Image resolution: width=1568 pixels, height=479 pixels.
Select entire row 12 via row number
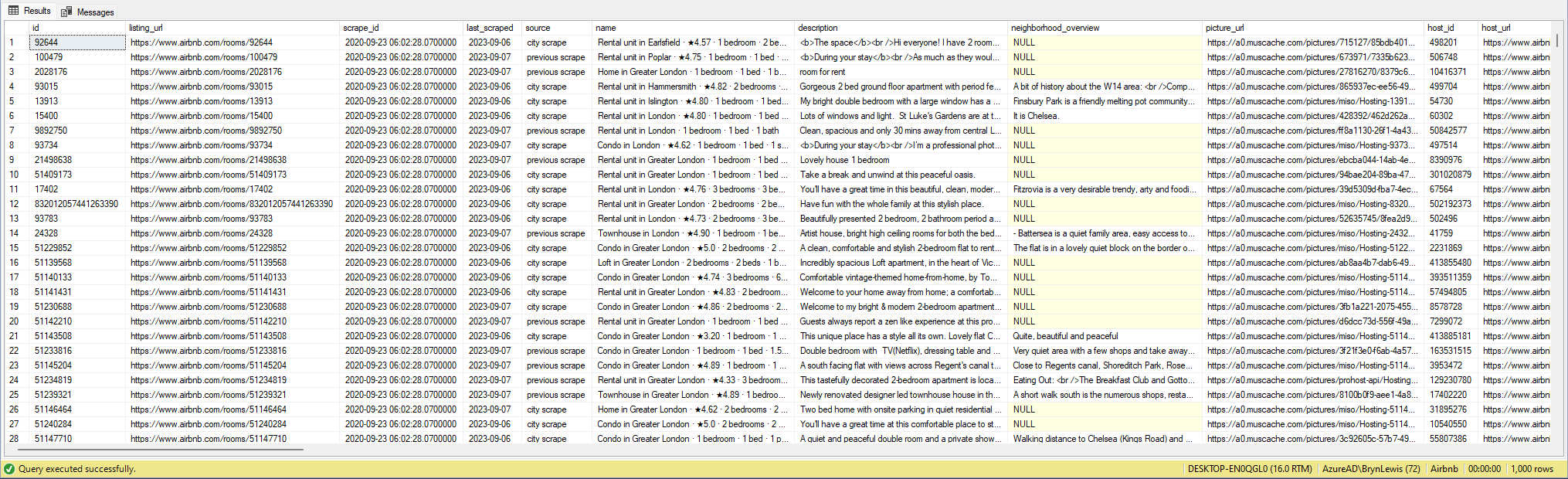(x=14, y=204)
